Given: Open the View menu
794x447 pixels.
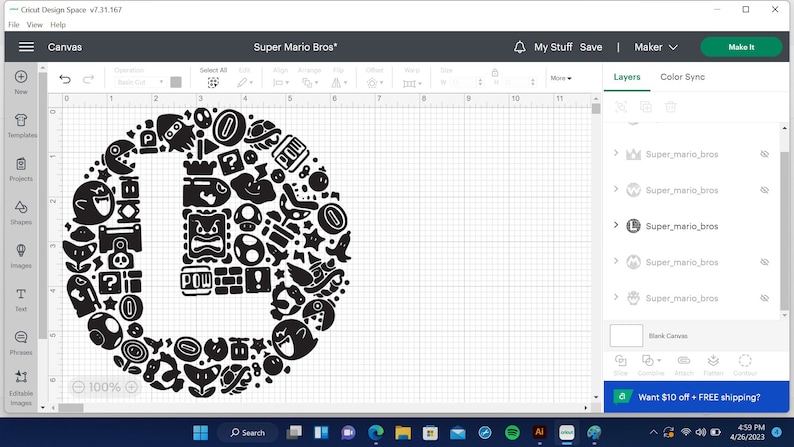Looking at the screenshot, I should pos(34,24).
